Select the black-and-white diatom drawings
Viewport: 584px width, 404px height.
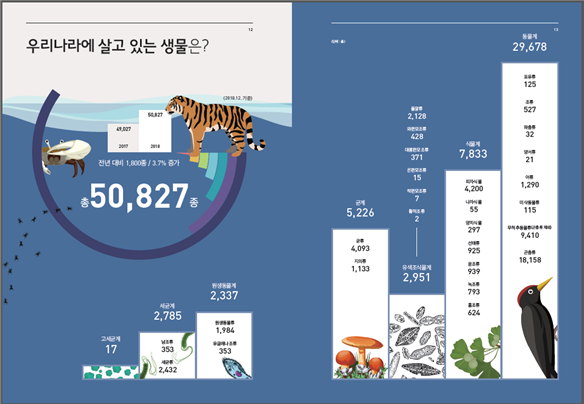[417, 343]
